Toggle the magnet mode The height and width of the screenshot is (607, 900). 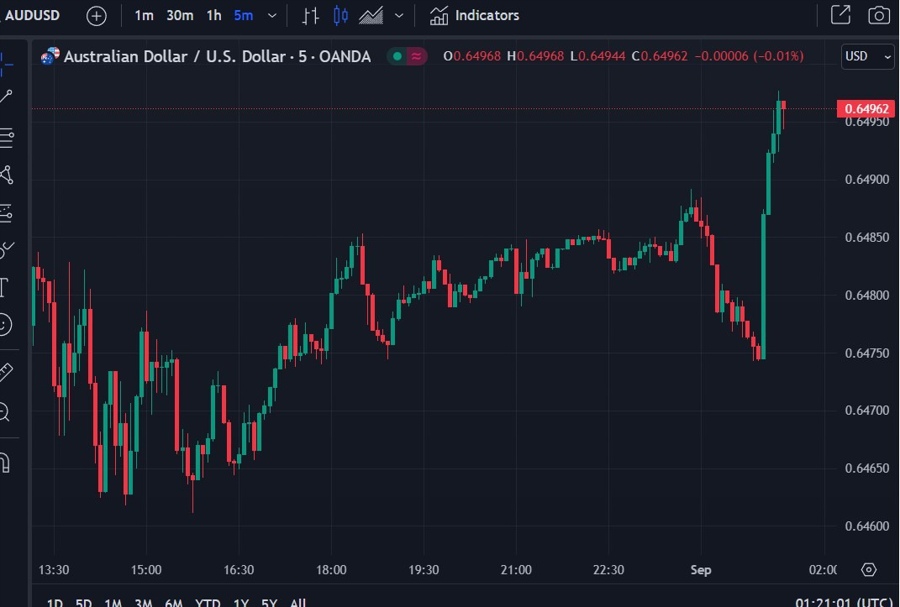(x=5, y=462)
